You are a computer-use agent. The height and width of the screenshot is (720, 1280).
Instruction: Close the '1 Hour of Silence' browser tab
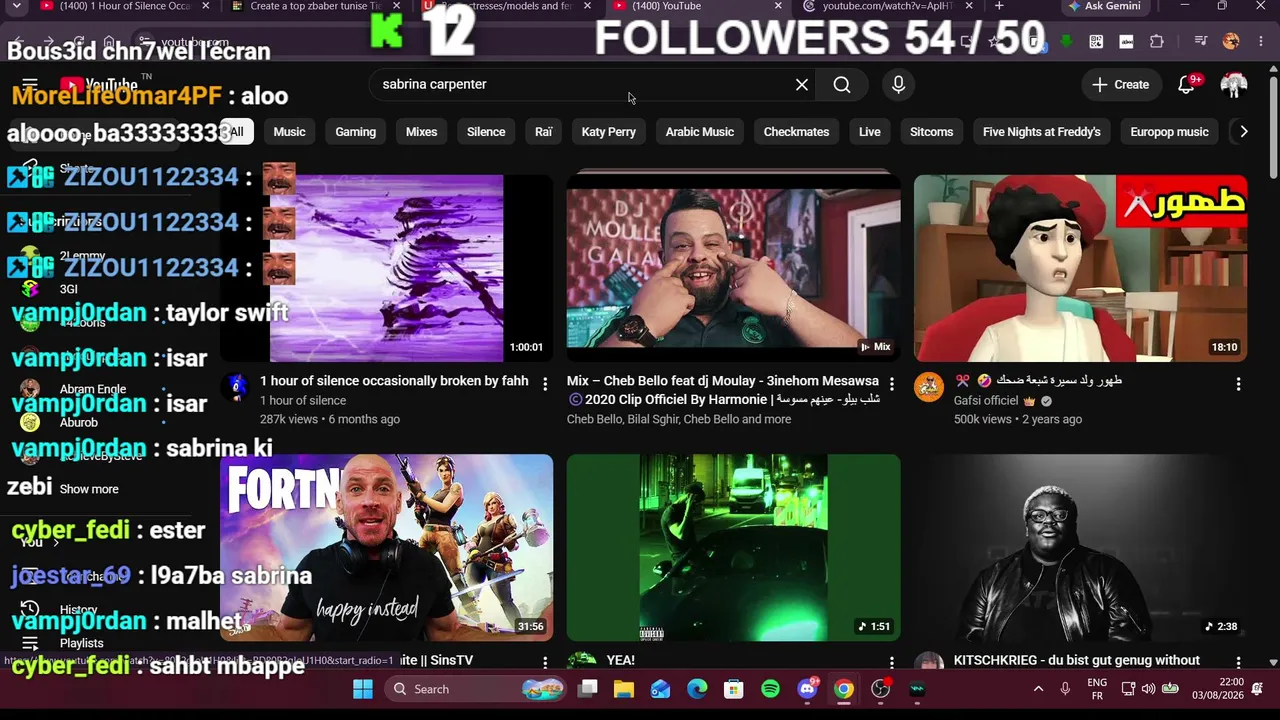pos(206,6)
